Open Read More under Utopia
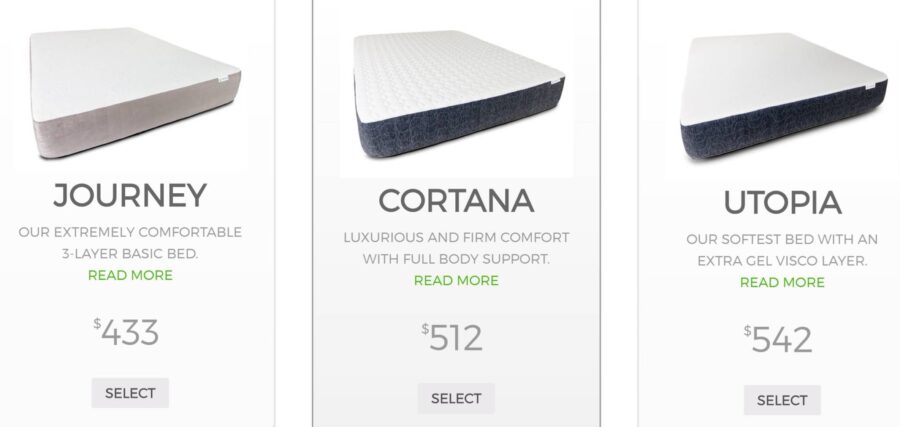Image resolution: width=900 pixels, height=427 pixels. point(782,282)
